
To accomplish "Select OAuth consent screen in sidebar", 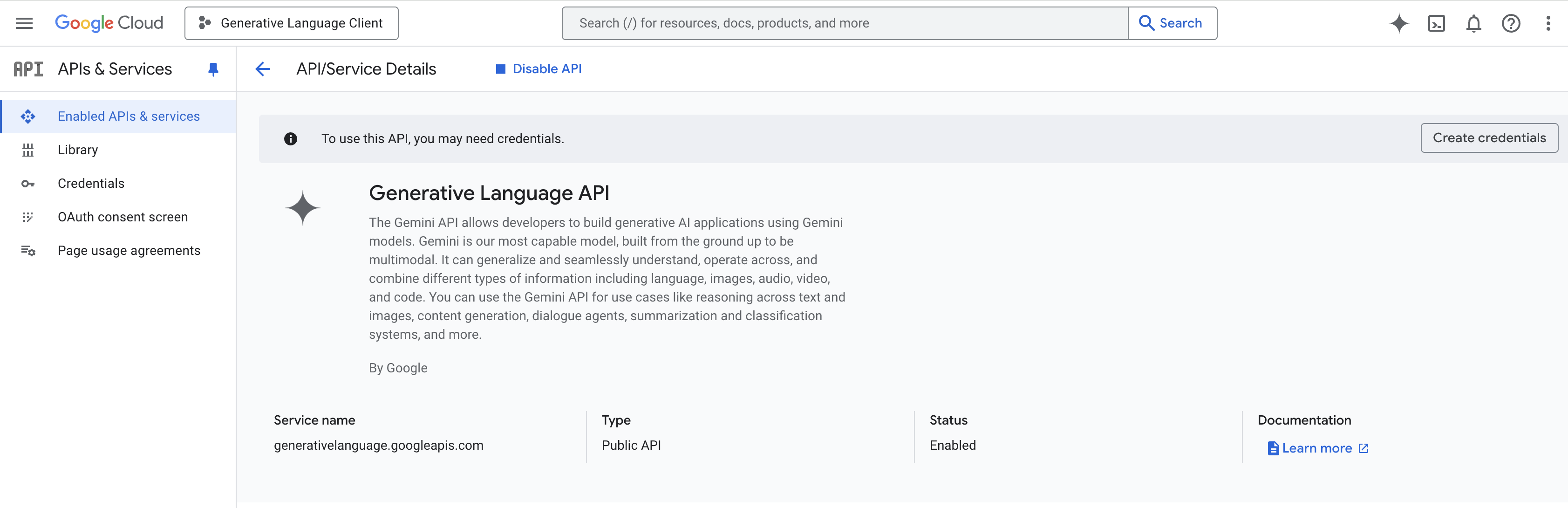I will coord(123,216).
